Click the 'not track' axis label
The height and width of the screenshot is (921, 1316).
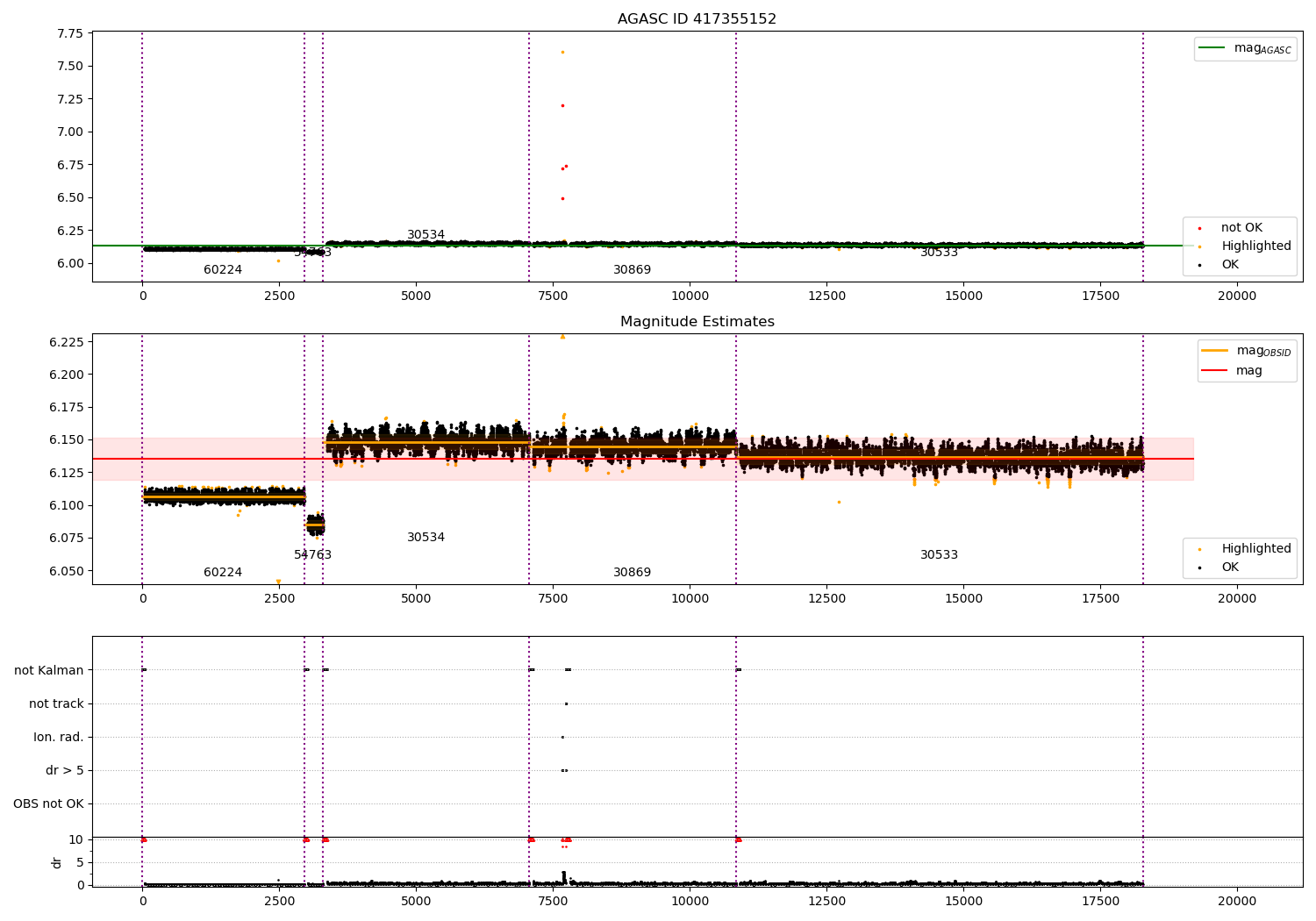56,703
